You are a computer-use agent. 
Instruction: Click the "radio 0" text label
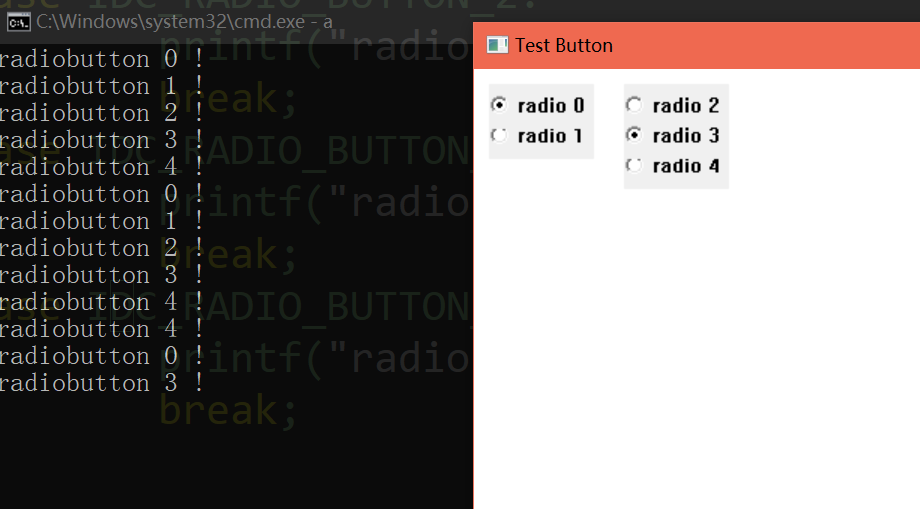coord(551,105)
